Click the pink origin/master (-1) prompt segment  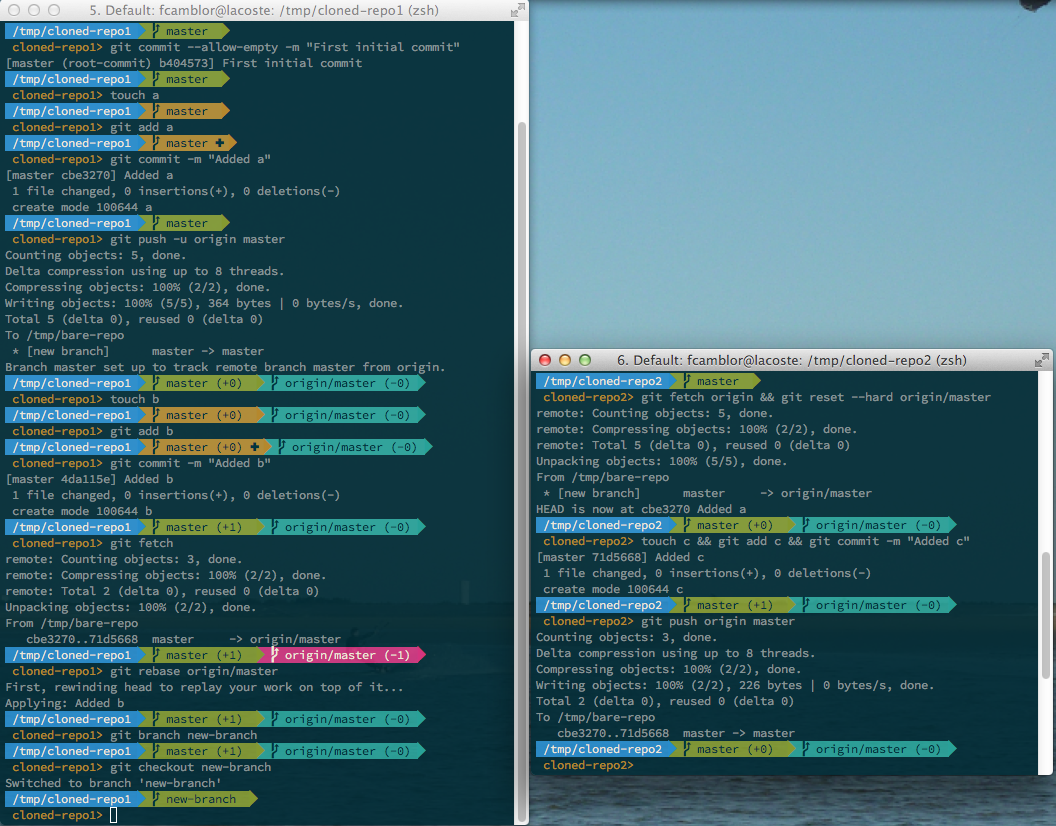345,655
